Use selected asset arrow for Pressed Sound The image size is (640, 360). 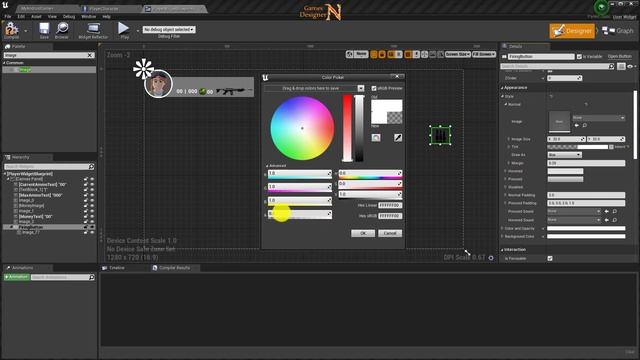tap(607, 211)
